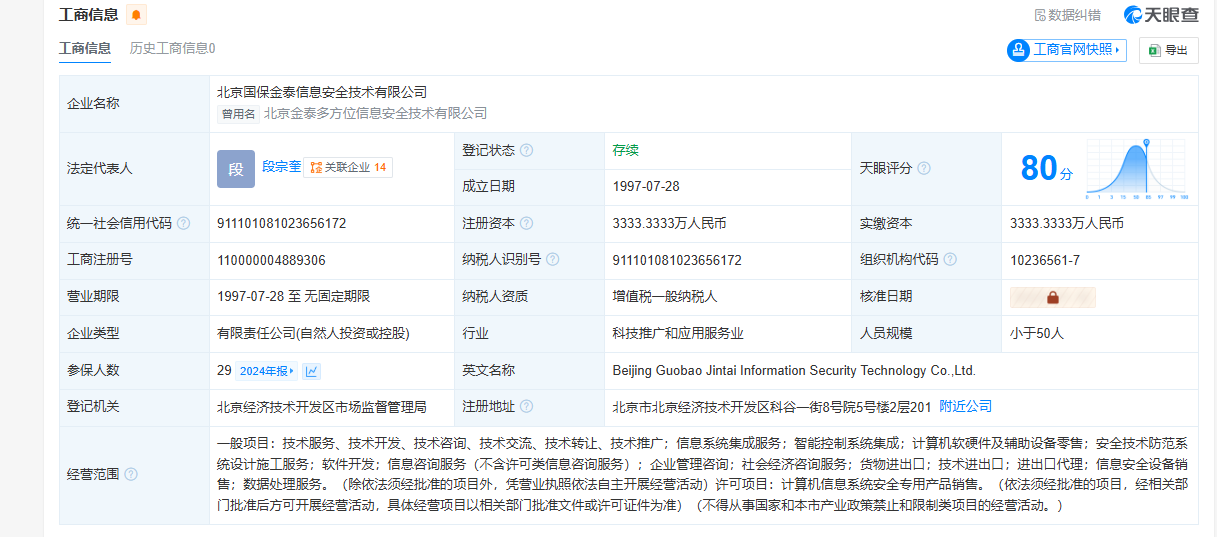Click the 天眼查 logo
Screen dimensions: 1217x537
point(1161,15)
